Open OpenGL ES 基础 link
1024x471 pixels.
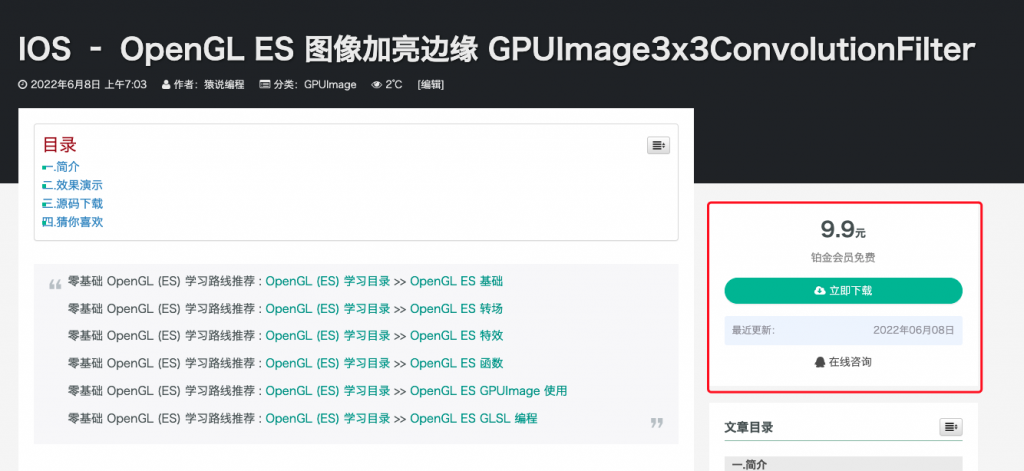tap(456, 282)
